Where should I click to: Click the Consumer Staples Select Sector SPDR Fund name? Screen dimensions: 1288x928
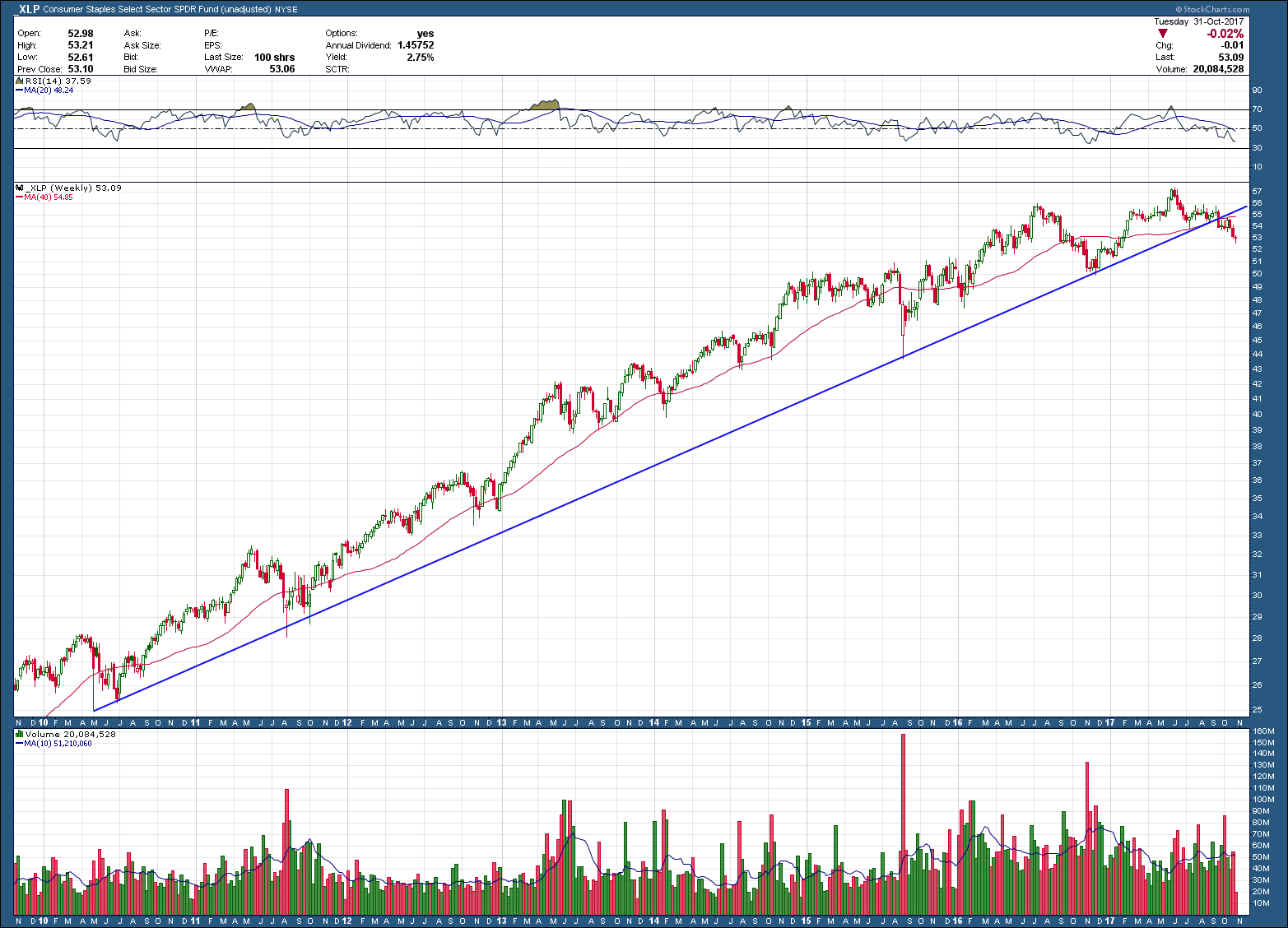(x=131, y=10)
